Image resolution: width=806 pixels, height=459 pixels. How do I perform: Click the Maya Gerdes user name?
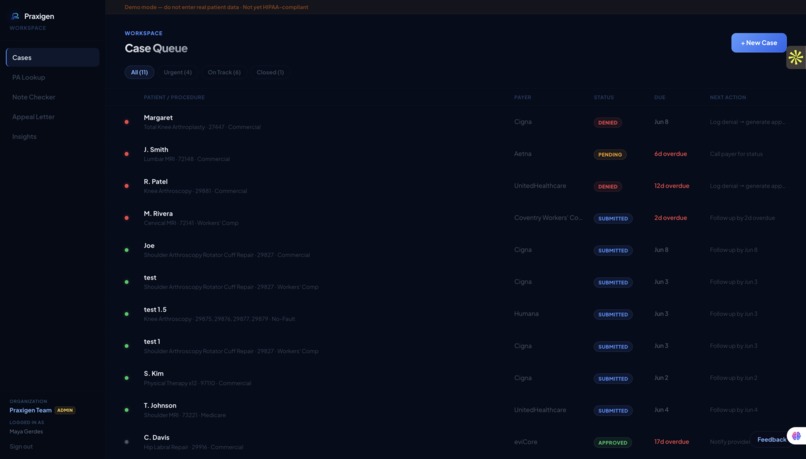coord(26,432)
